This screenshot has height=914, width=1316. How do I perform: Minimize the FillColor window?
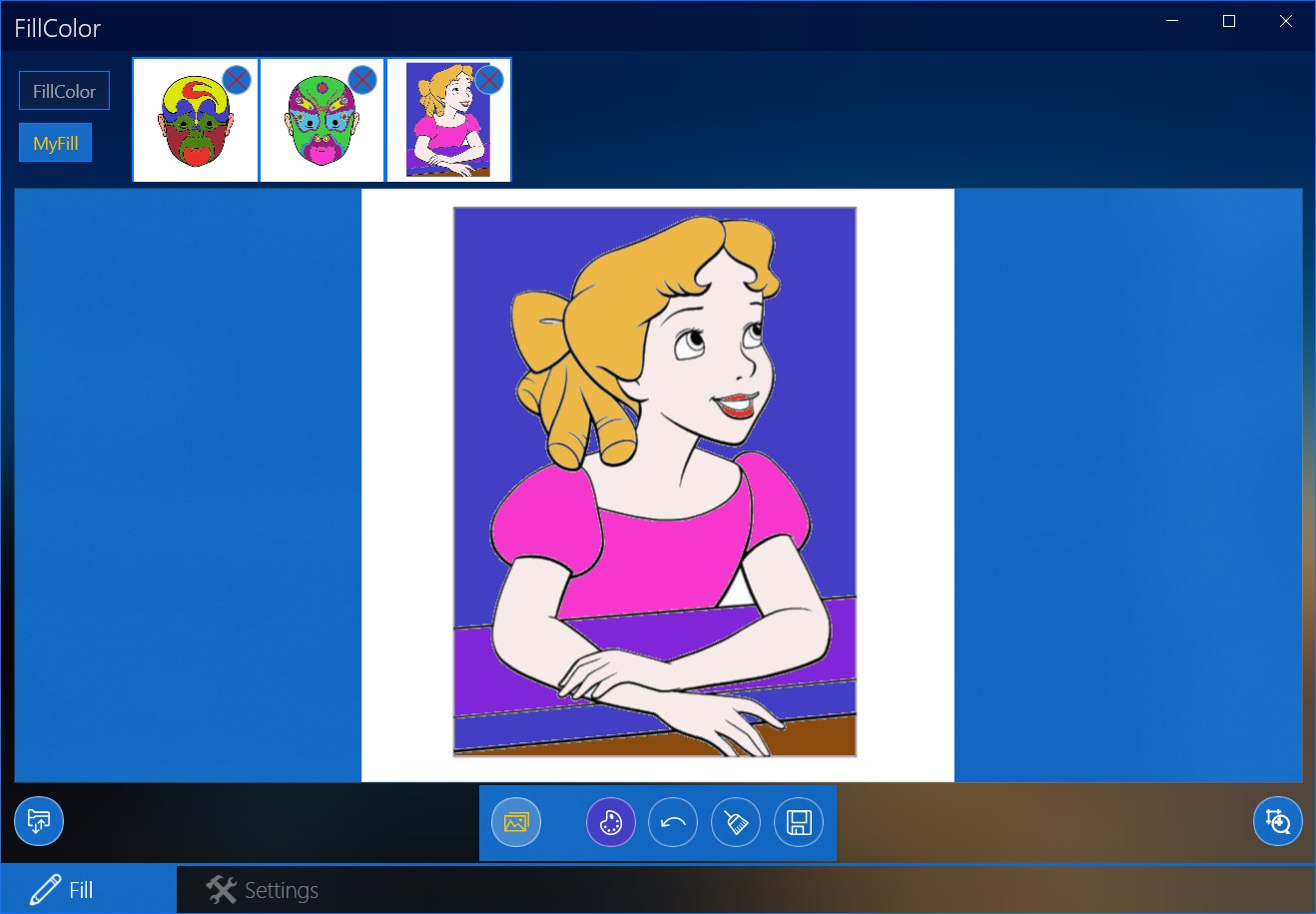tap(1173, 21)
